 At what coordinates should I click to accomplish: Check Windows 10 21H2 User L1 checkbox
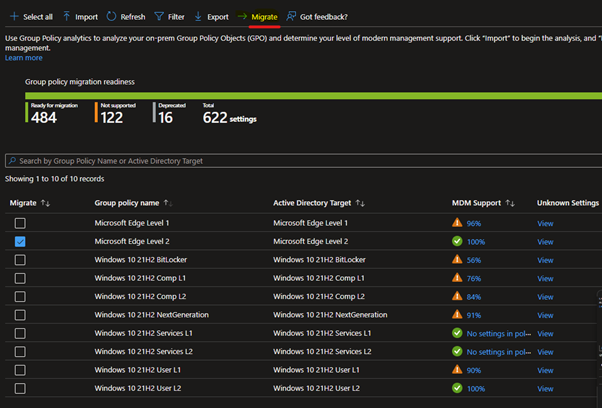20,370
